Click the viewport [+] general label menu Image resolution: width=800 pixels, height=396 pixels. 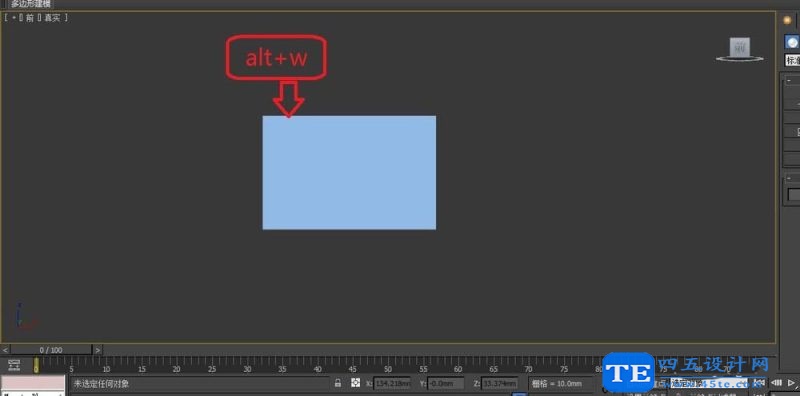(13, 18)
